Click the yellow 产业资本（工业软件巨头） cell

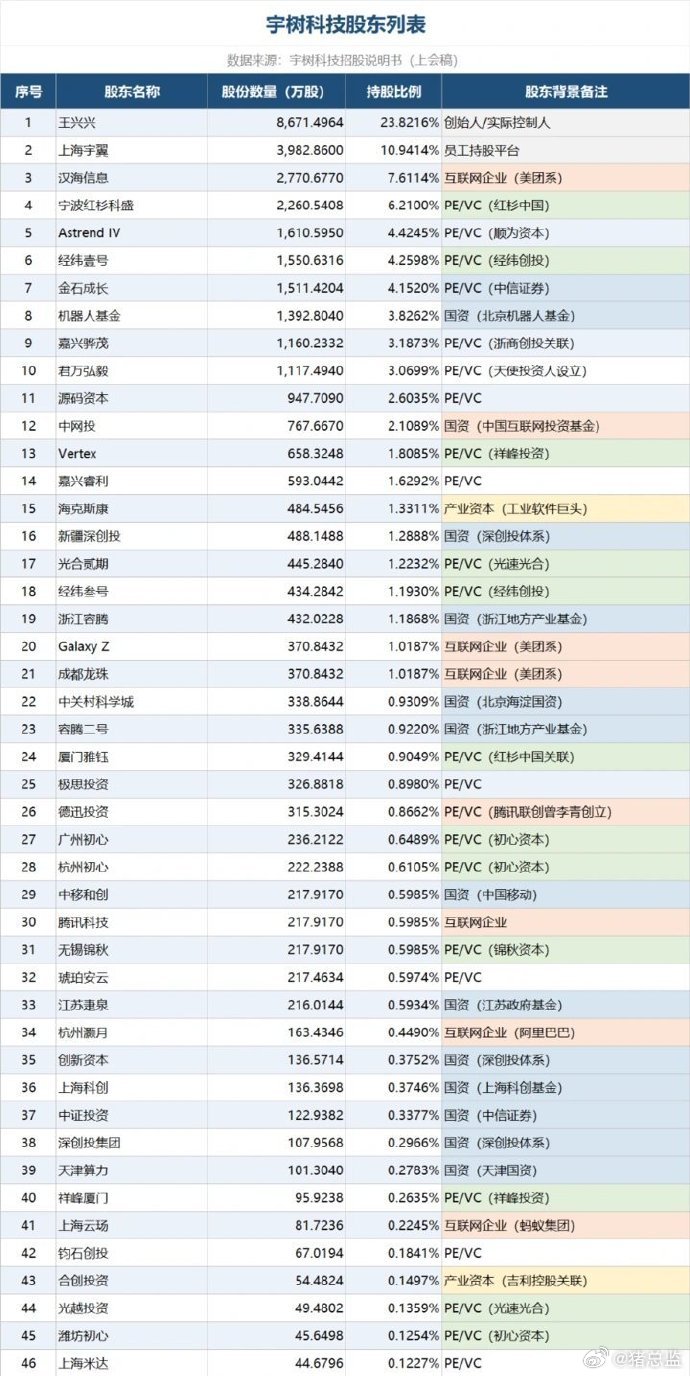(x=566, y=508)
